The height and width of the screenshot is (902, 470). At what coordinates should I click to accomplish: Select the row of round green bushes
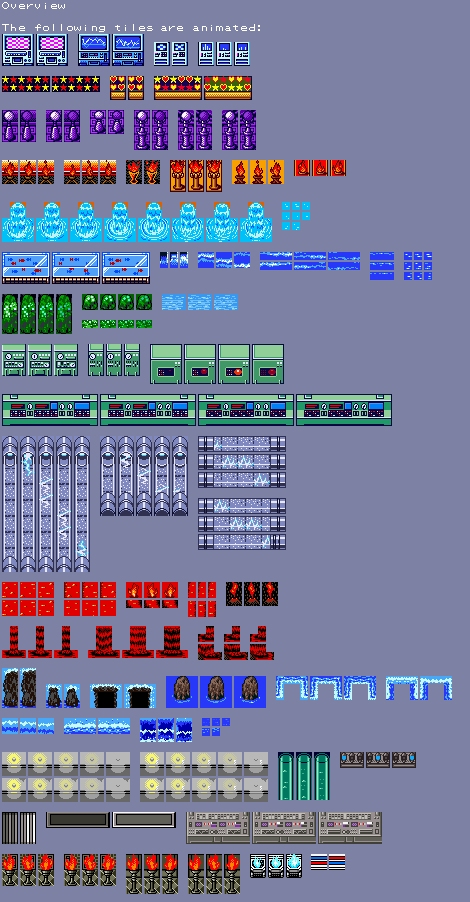(117, 302)
